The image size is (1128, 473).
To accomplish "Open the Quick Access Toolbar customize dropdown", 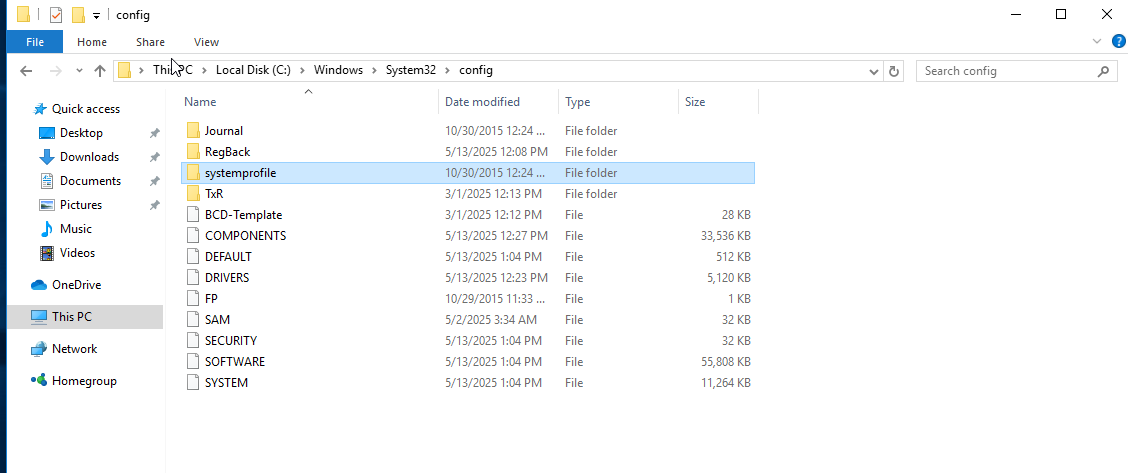I will 96,15.
